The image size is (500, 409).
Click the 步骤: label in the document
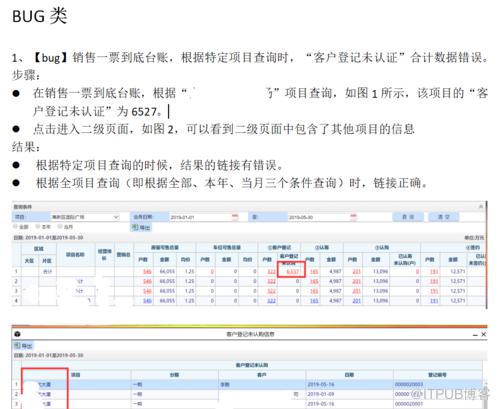coord(26,75)
